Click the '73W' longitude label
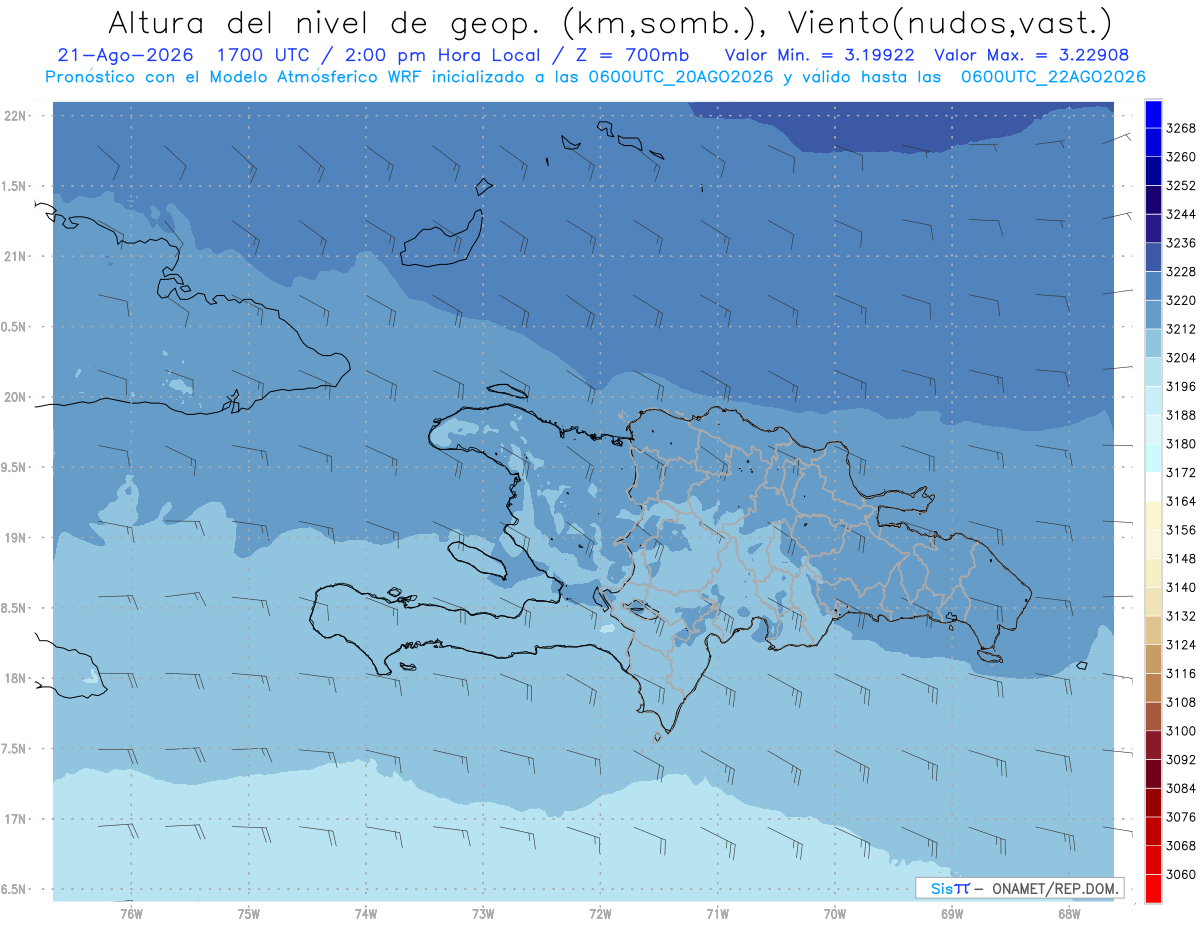 tap(483, 913)
